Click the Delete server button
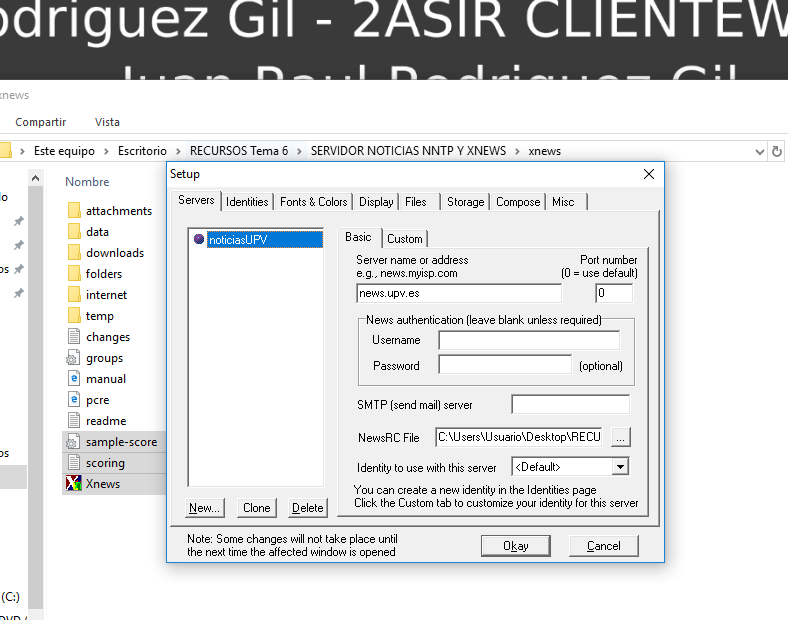Viewport: 788px width, 620px height. click(x=308, y=508)
